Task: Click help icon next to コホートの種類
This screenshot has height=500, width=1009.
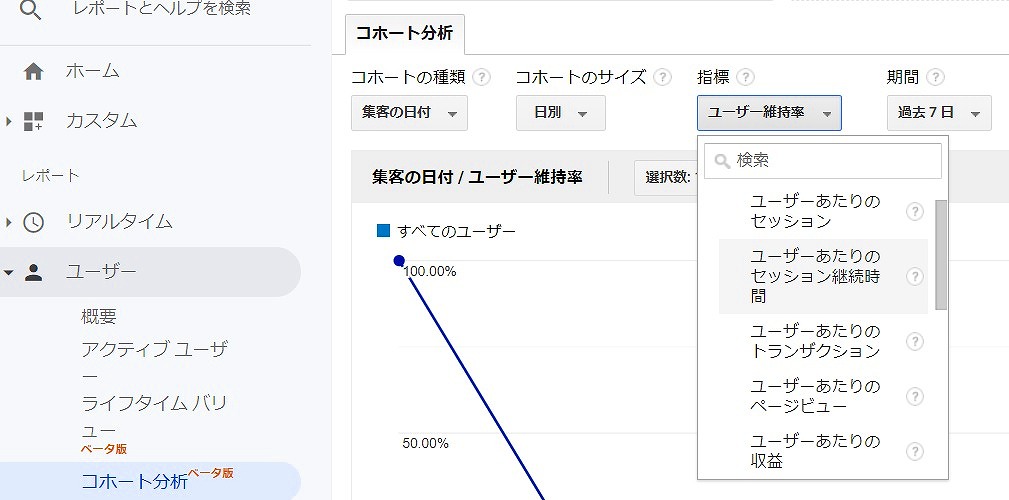Action: [482, 77]
